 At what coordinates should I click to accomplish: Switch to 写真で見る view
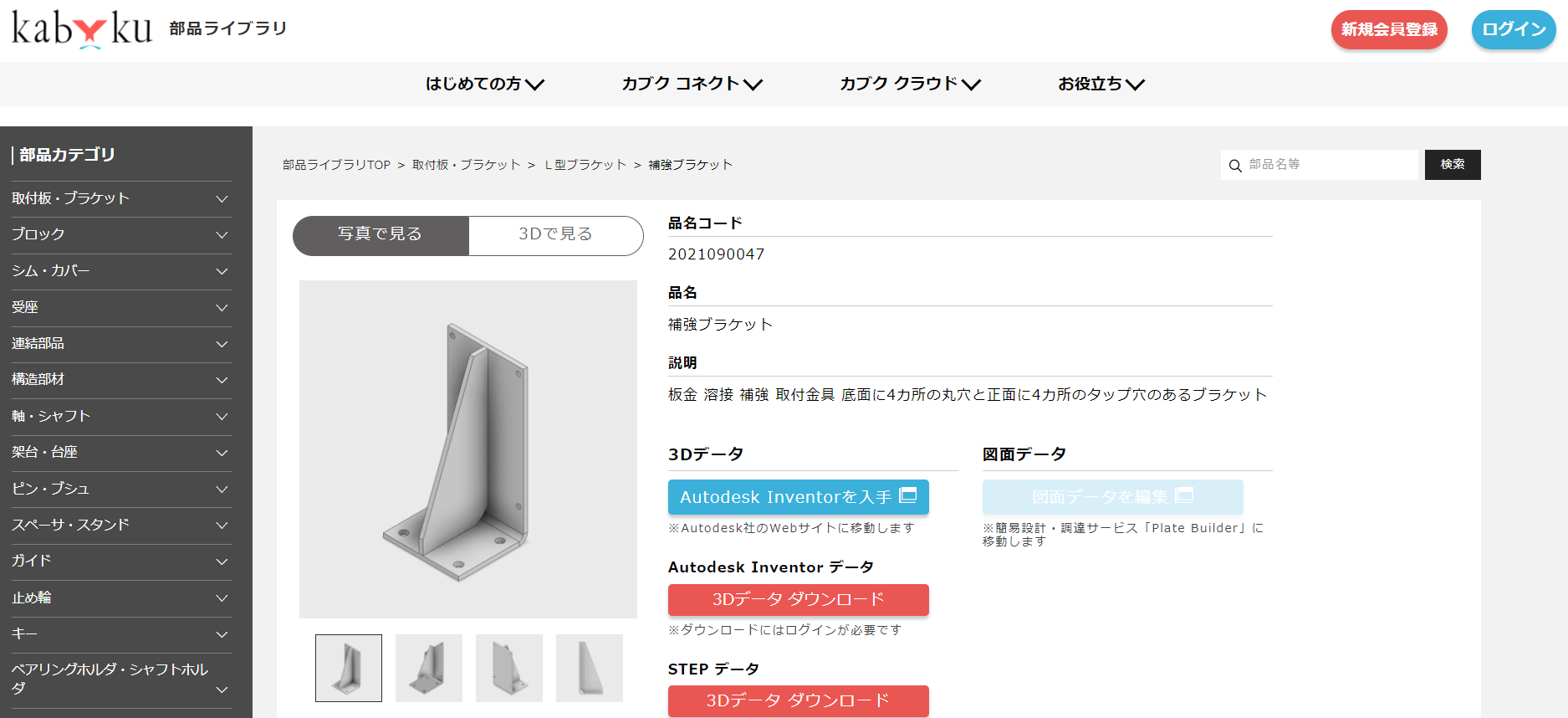[x=381, y=234]
